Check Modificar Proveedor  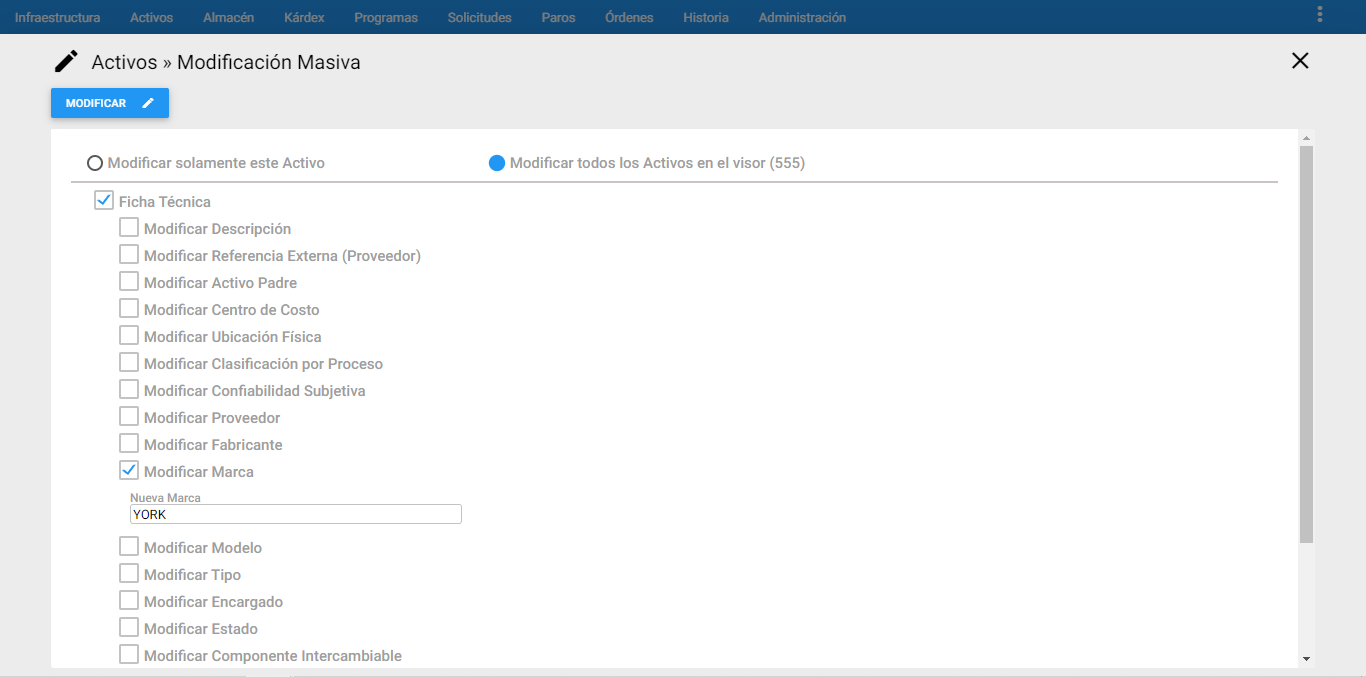[x=129, y=416]
